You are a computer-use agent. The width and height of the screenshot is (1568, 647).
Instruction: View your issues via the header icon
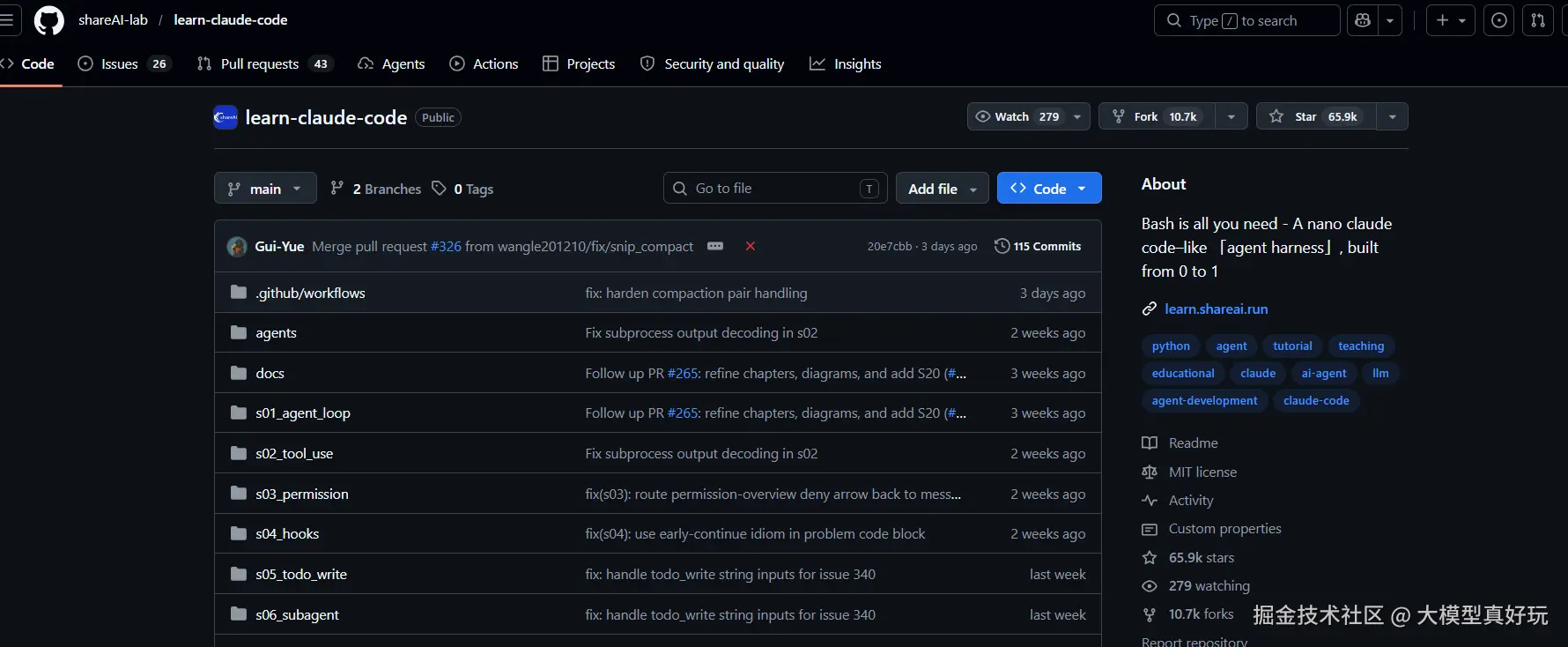pyautogui.click(x=1499, y=20)
